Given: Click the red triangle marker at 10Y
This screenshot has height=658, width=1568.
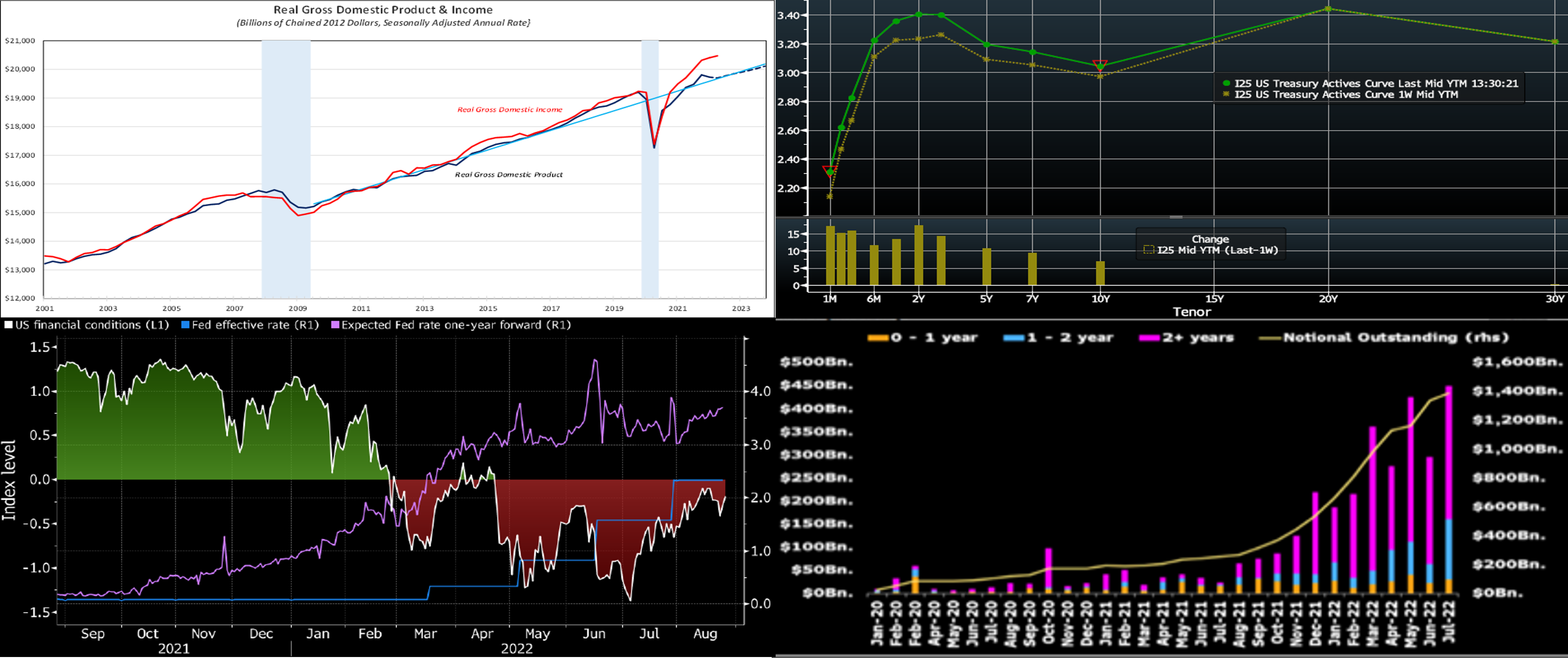Looking at the screenshot, I should pyautogui.click(x=1100, y=65).
